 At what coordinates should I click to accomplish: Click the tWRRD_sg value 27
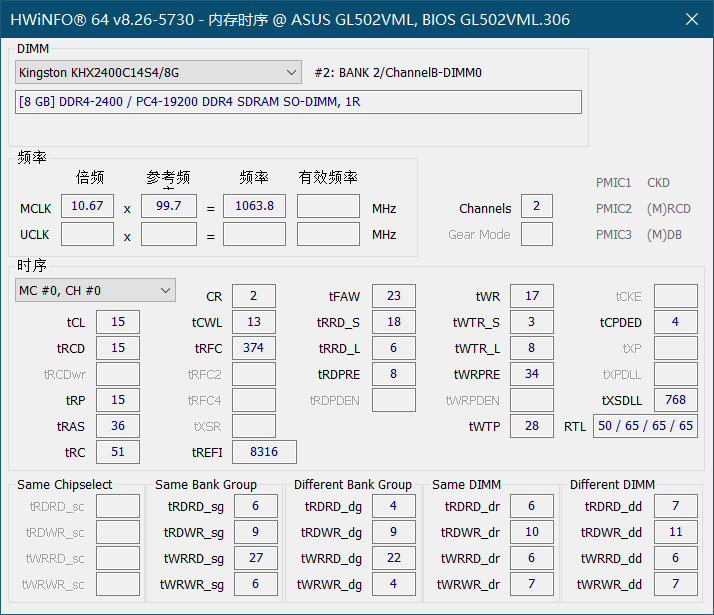click(x=256, y=558)
